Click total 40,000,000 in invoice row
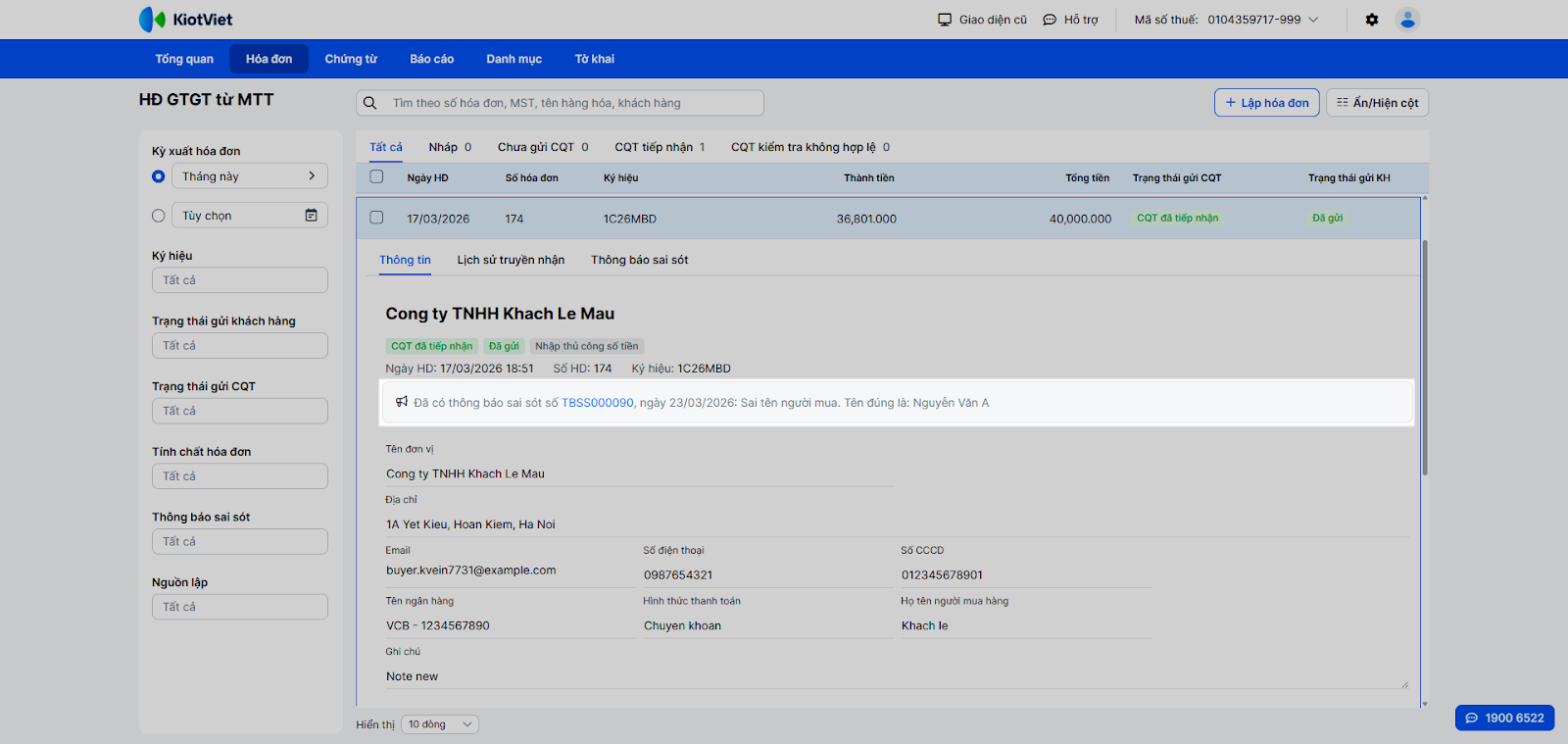This screenshot has height=744, width=1568. (1080, 220)
